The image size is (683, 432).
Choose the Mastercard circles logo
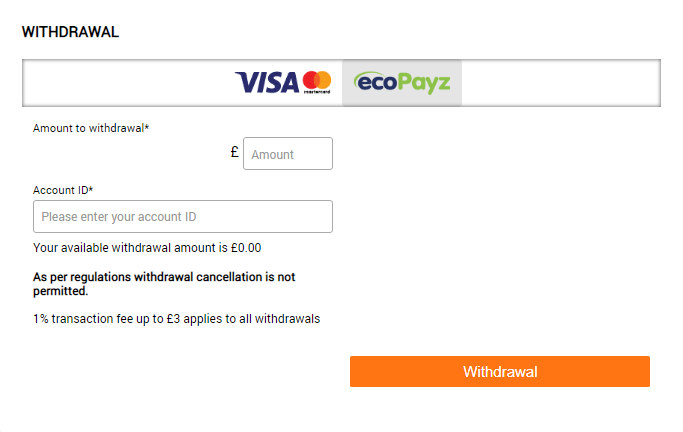coord(317,80)
